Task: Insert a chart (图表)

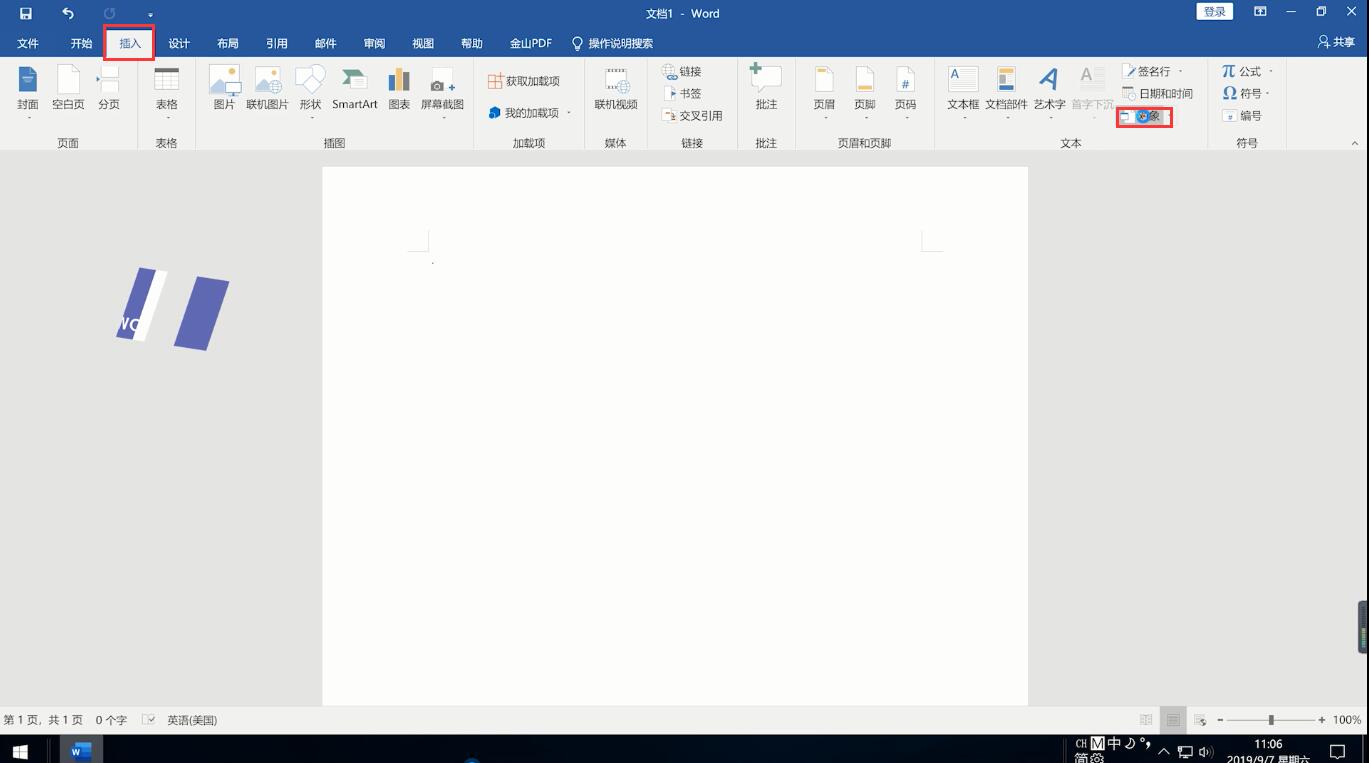Action: pyautogui.click(x=399, y=88)
